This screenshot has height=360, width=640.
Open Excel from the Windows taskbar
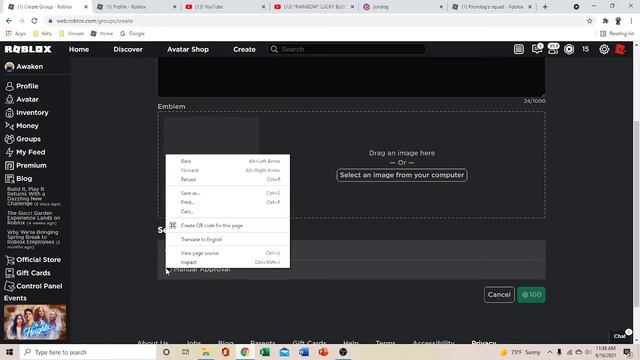(264, 352)
